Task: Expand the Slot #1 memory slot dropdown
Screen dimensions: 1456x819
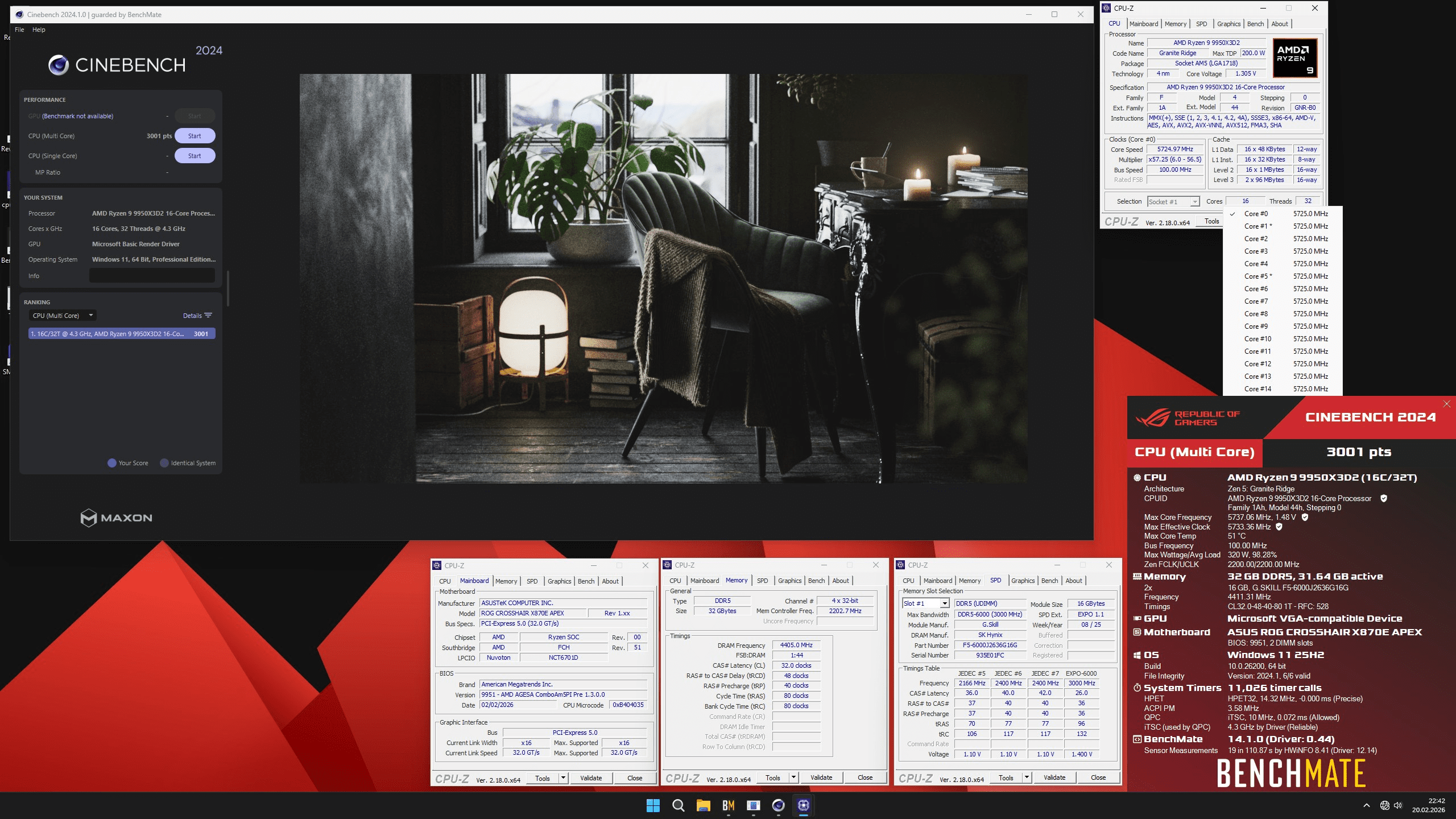Action: tap(944, 603)
